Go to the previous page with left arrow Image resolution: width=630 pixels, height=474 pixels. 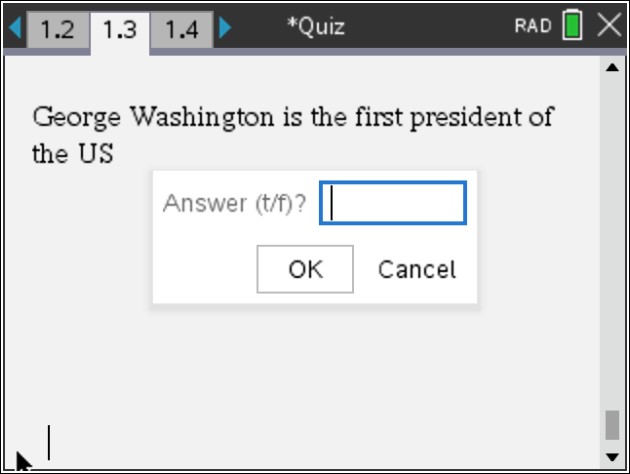pos(15,28)
